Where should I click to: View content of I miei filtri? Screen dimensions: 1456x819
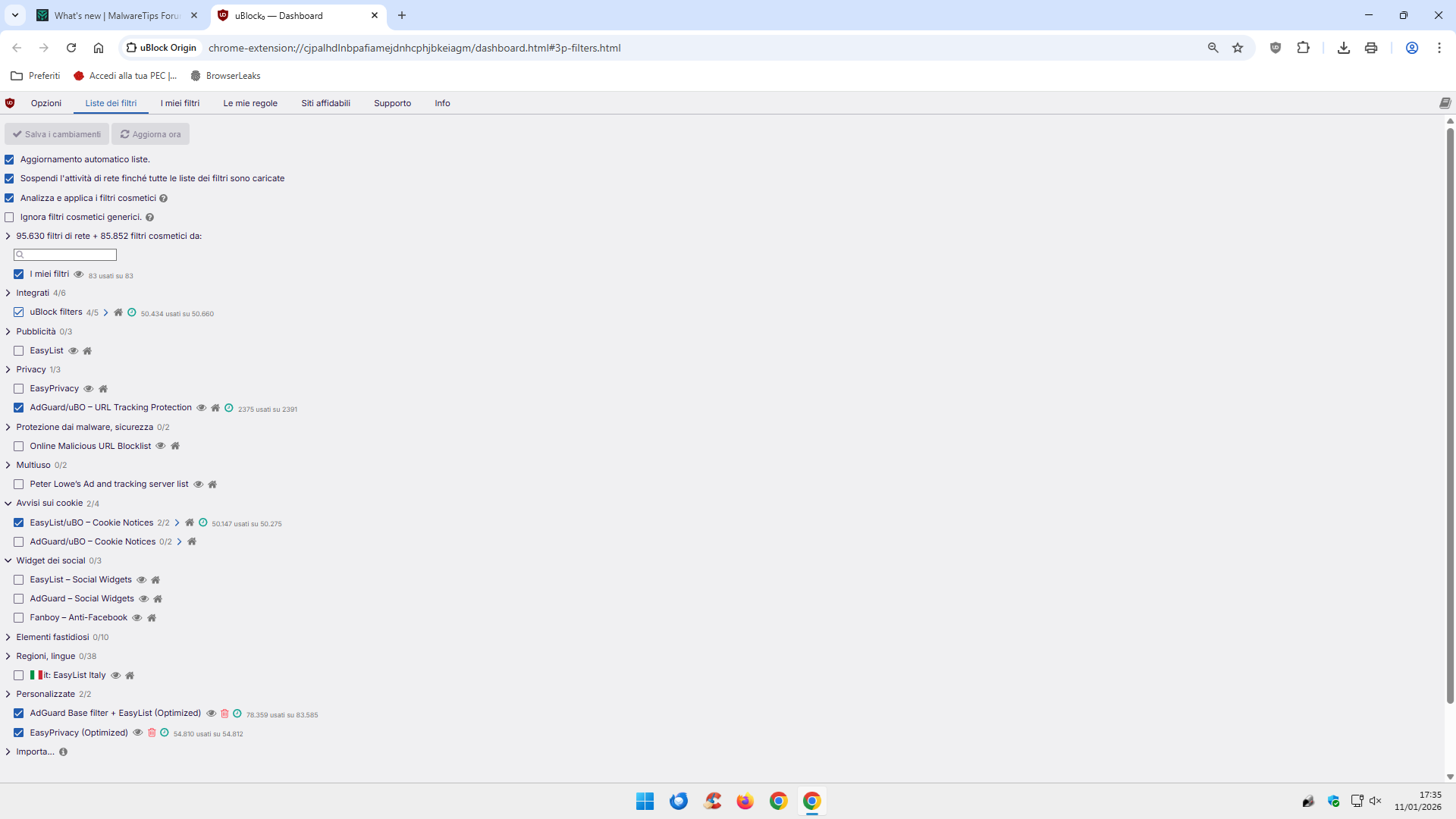[x=79, y=275]
